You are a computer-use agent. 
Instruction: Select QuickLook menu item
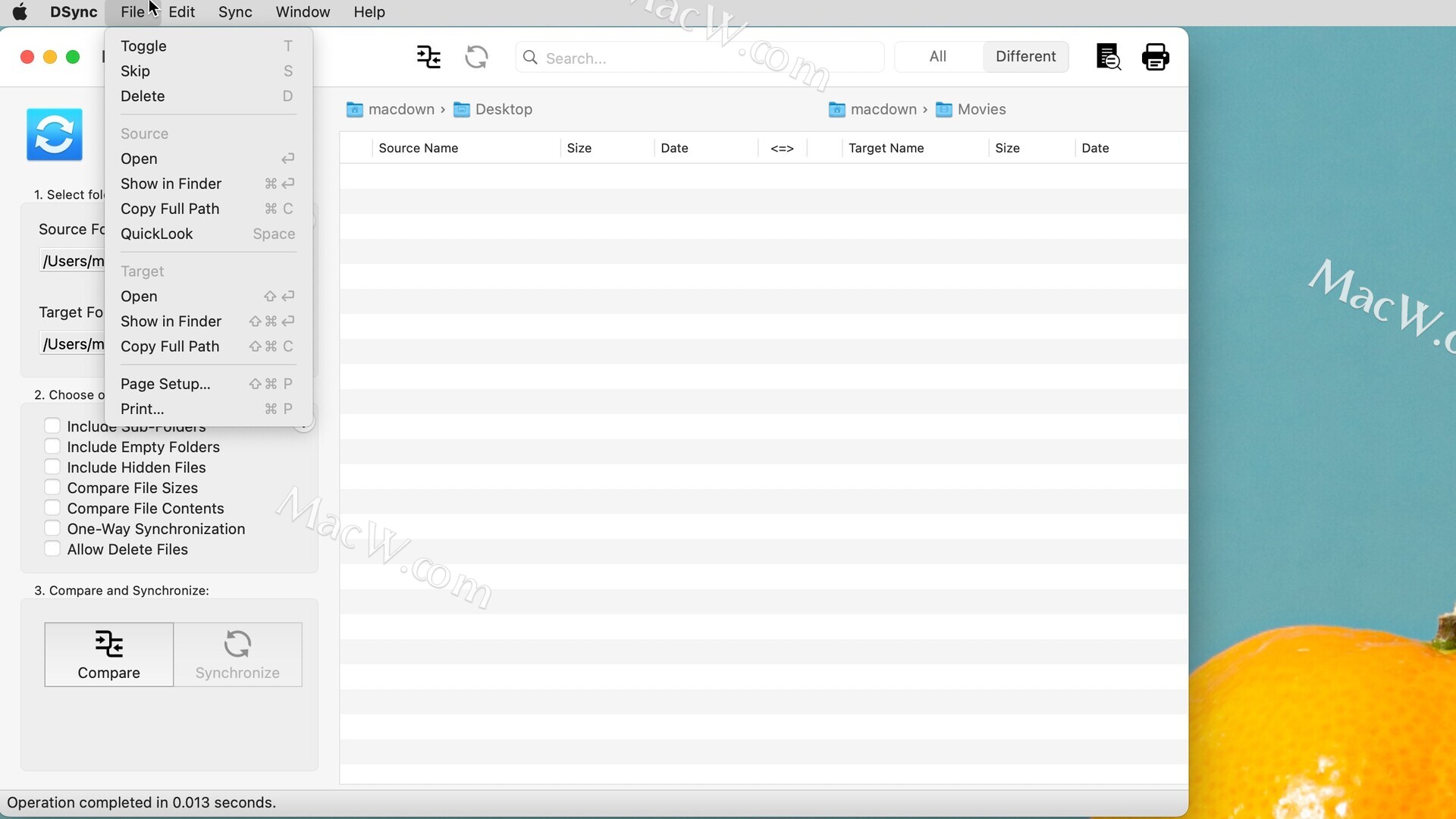click(208, 234)
